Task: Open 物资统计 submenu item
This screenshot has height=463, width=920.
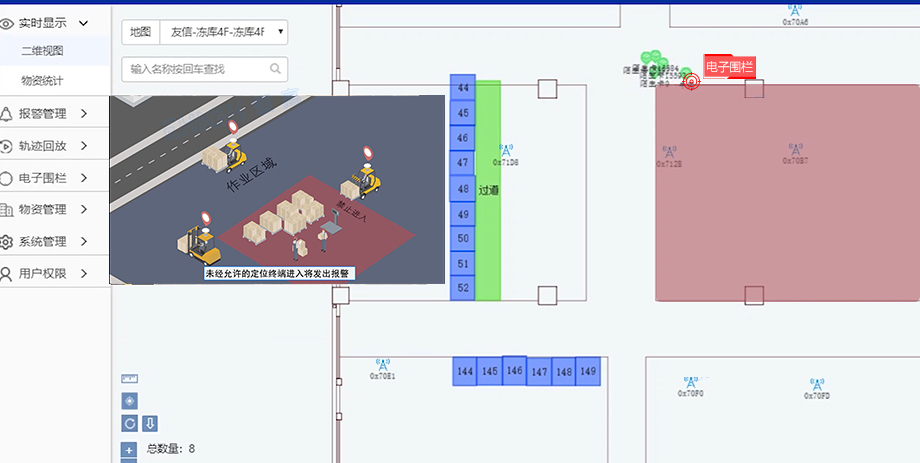Action: (42, 80)
